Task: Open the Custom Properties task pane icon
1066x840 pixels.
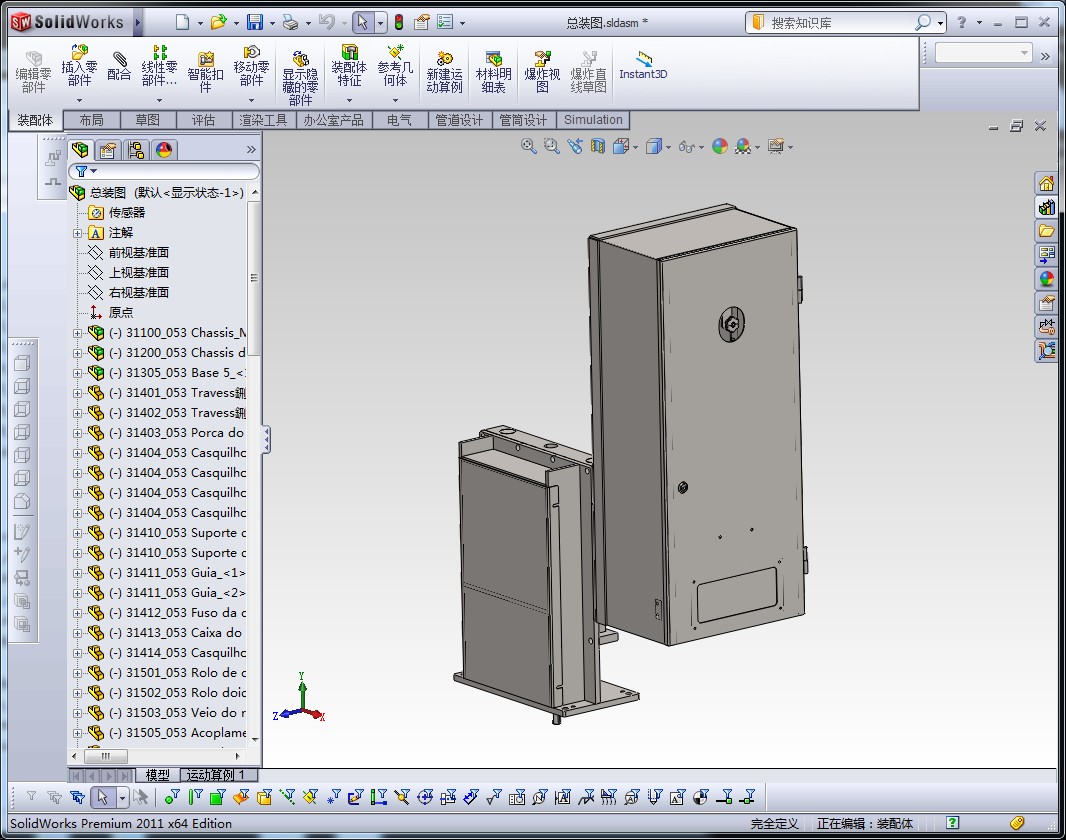Action: pyautogui.click(x=1046, y=302)
